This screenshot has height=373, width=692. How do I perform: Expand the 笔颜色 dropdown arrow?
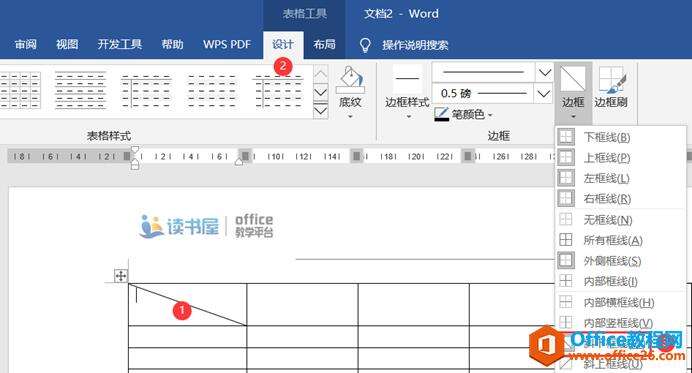[489, 116]
